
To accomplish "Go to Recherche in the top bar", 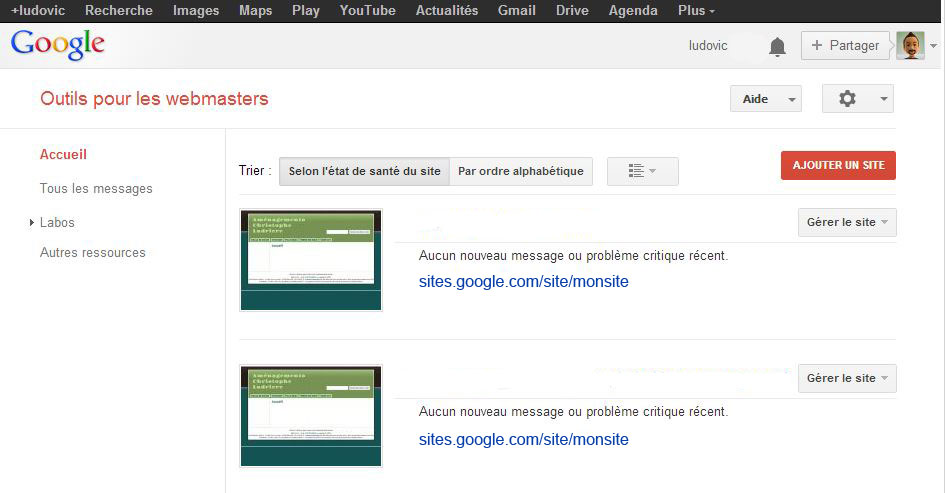I will click(119, 10).
